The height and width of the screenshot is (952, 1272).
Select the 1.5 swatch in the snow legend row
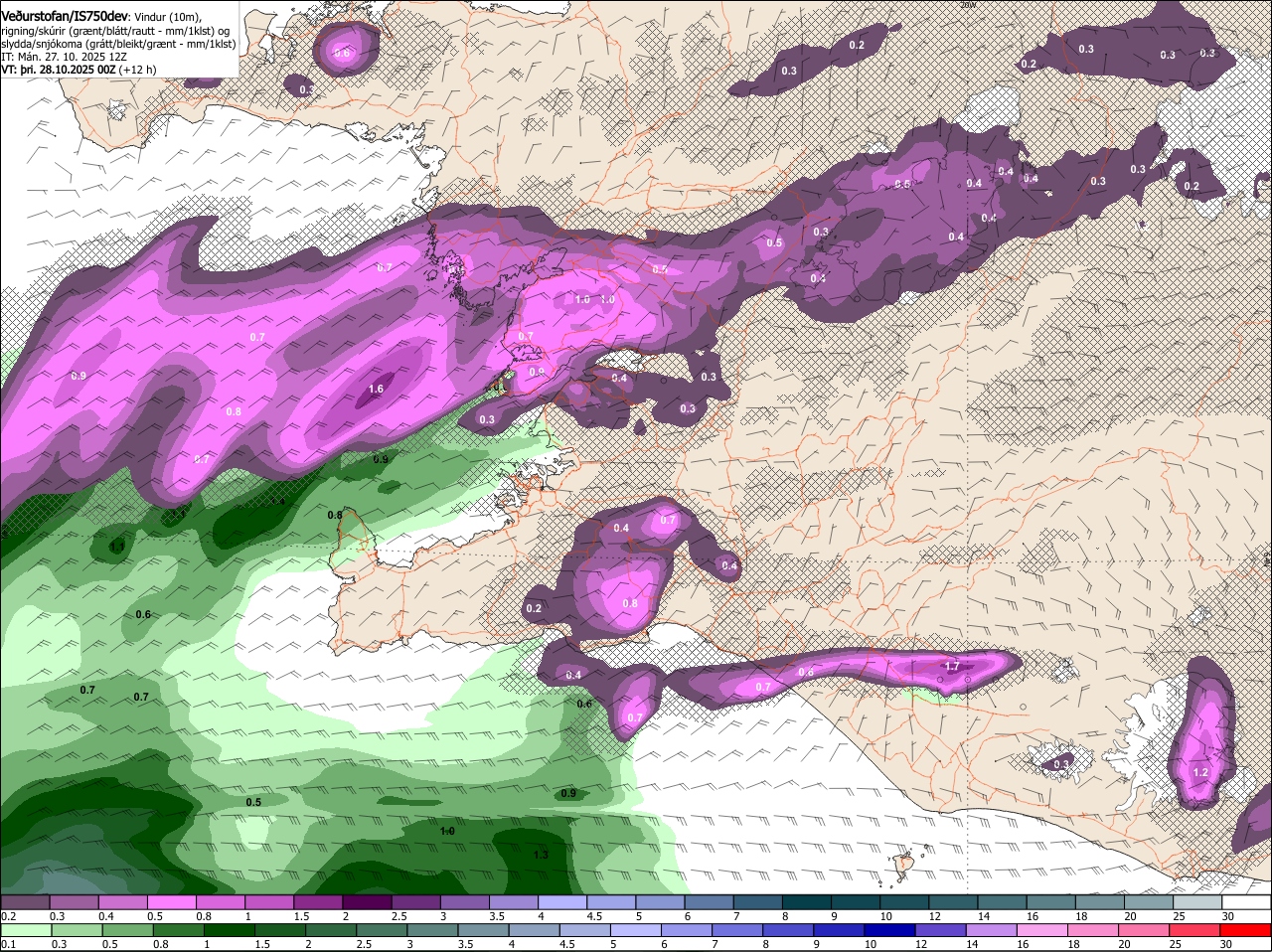click(318, 902)
